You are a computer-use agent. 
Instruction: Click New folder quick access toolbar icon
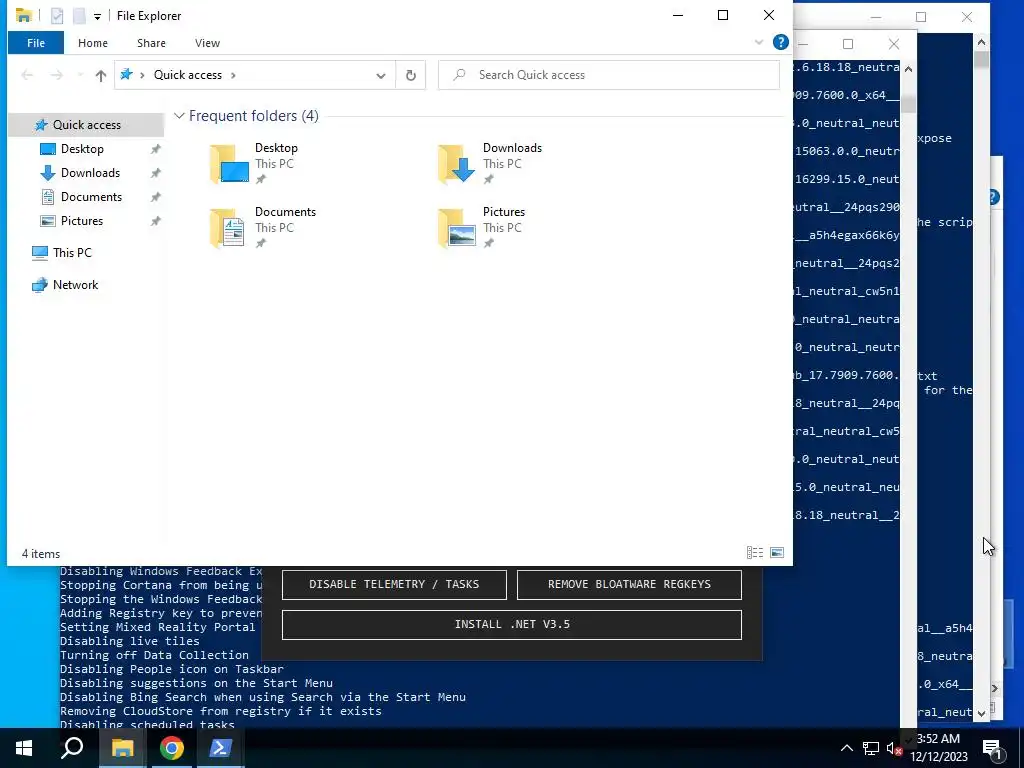(x=79, y=16)
